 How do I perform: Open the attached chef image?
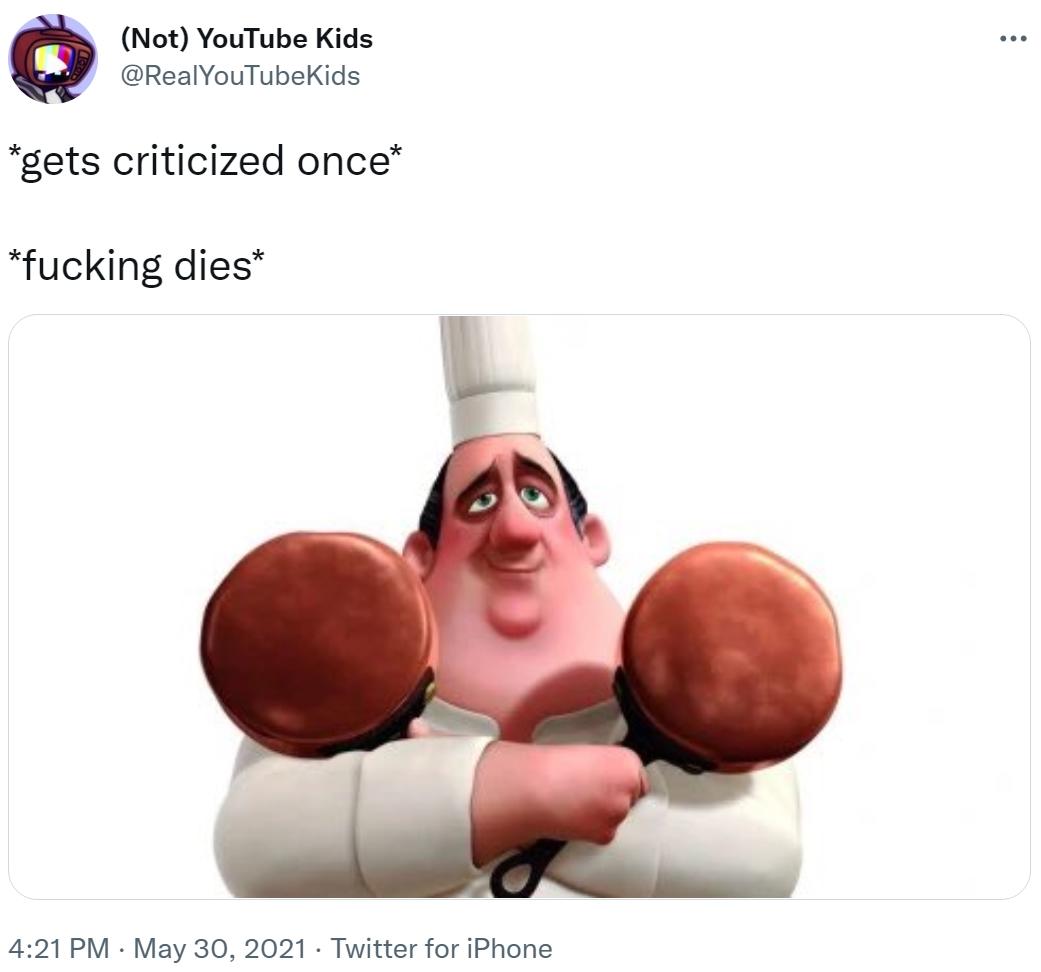click(519, 606)
